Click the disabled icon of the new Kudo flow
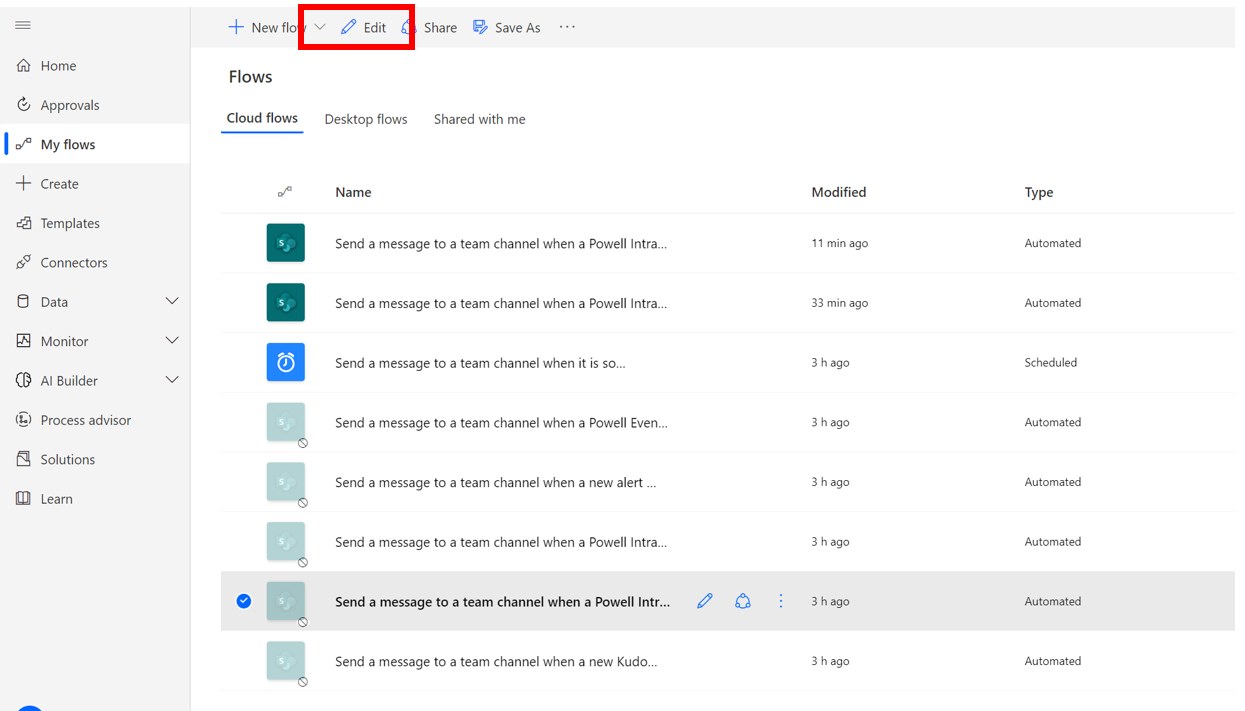This screenshot has width=1245, height=711. click(286, 661)
